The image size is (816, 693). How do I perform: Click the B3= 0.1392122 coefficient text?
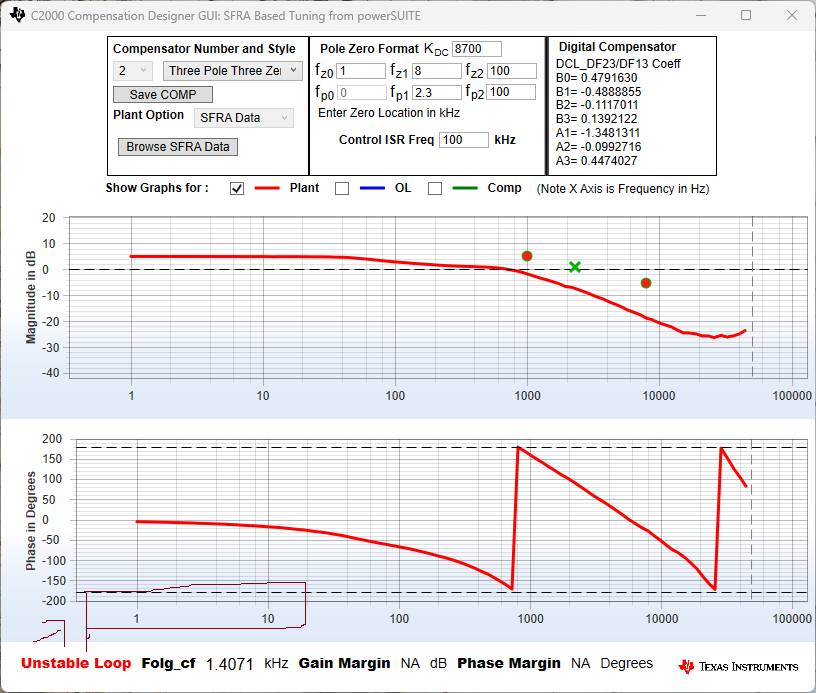pyautogui.click(x=596, y=119)
